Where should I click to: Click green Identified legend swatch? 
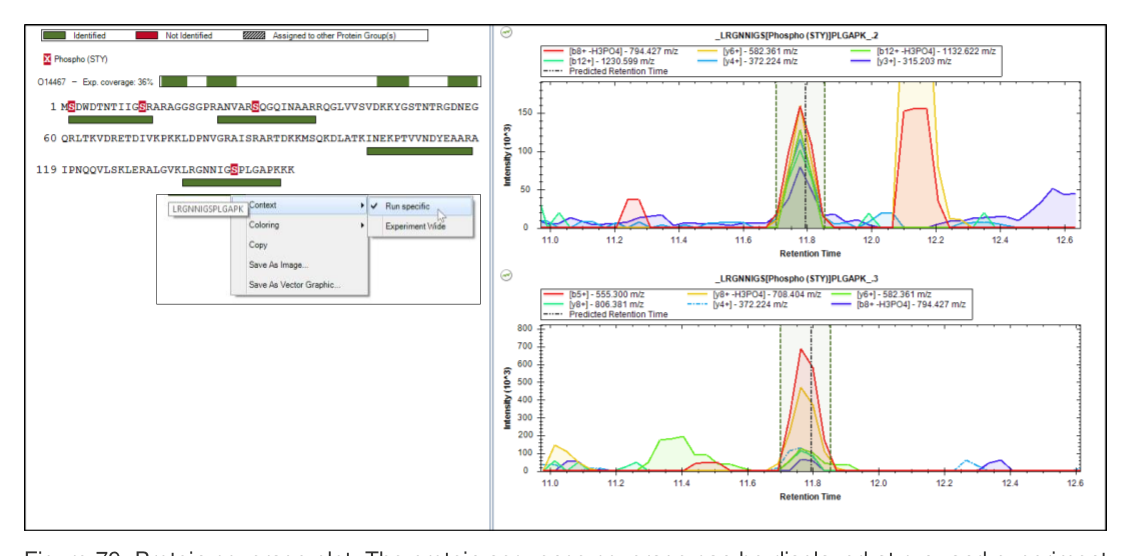point(55,35)
